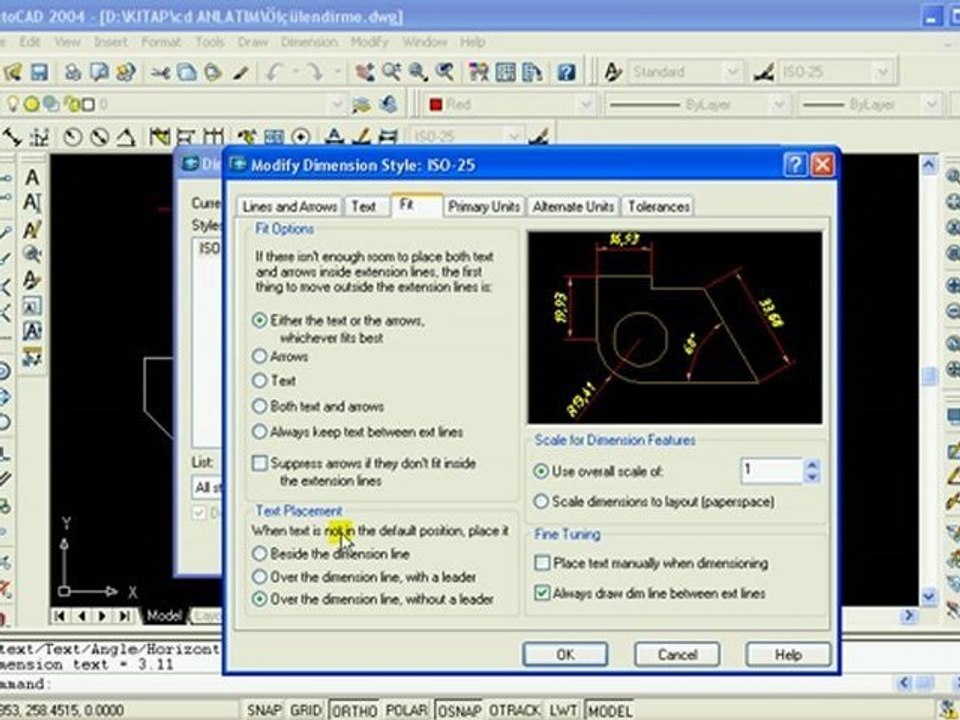Select Scale dimensions to layout (paperspace)
Screen dimensions: 960x720
pyautogui.click(x=541, y=502)
